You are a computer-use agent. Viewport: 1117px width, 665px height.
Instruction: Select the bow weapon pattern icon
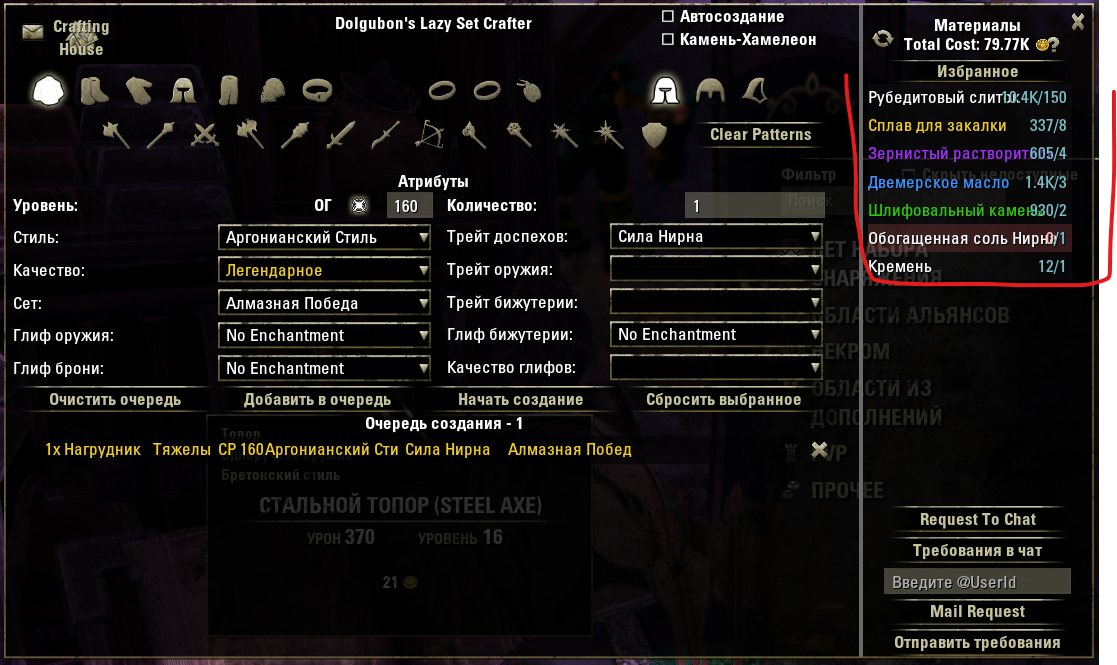coord(430,134)
